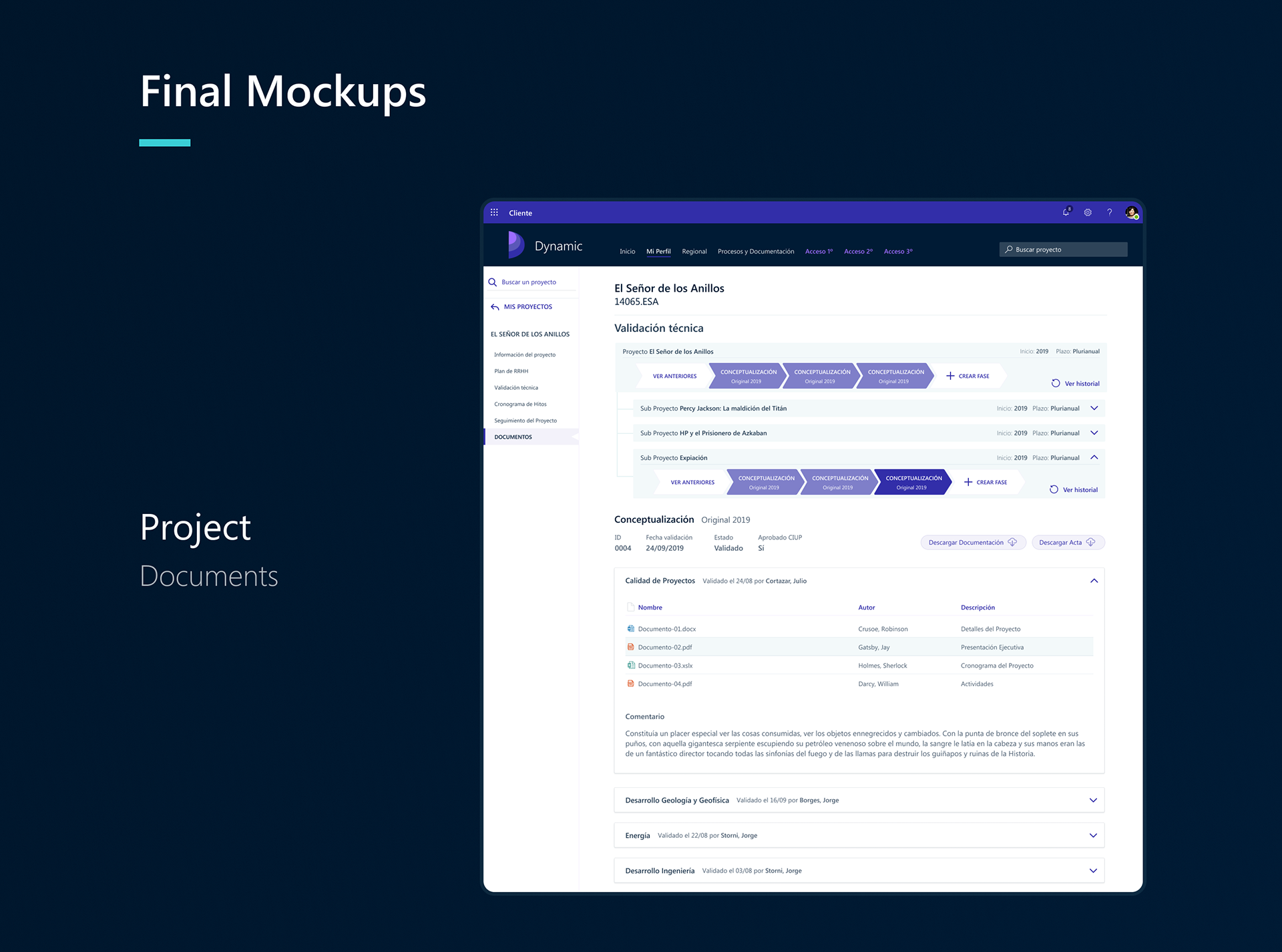Open Ver historial link in Expiación

1079,489
